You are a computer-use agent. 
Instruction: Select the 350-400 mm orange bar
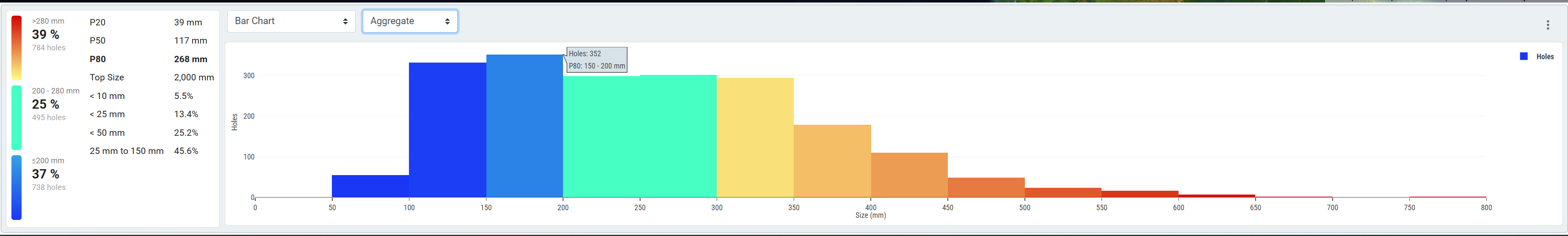832,161
